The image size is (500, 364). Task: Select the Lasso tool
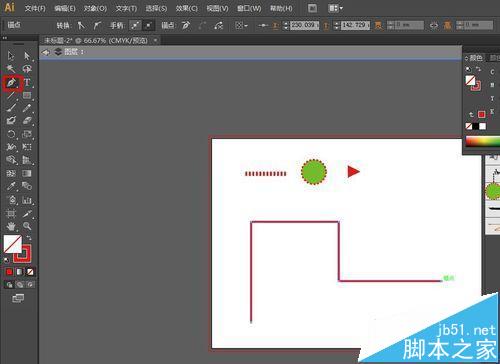[27, 69]
